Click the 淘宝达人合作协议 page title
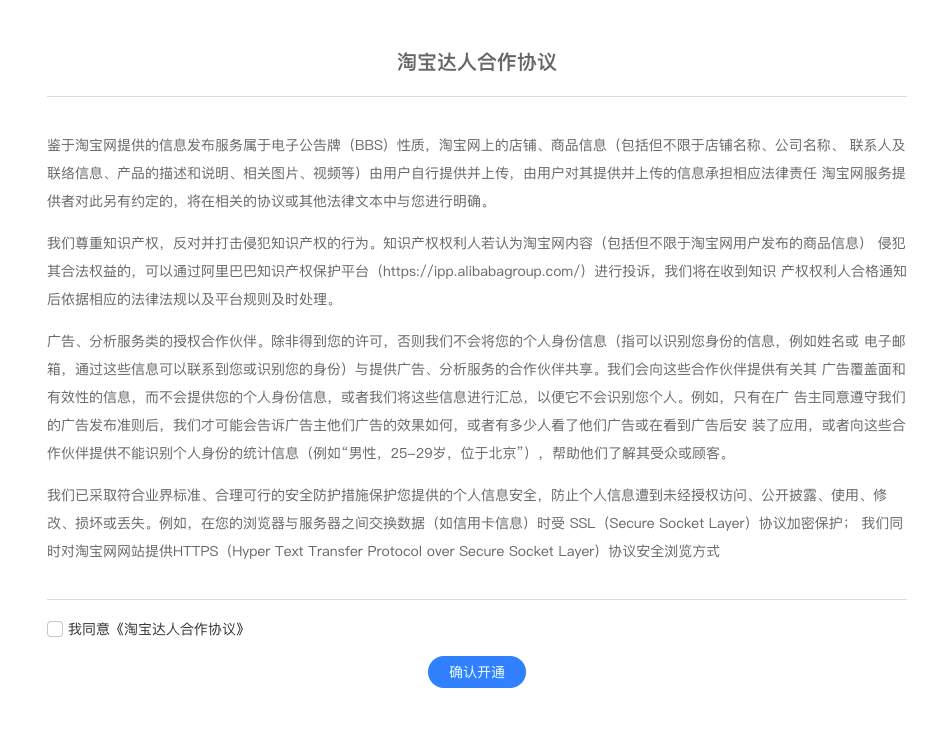Viewport: 948px width, 735px height. (x=476, y=62)
